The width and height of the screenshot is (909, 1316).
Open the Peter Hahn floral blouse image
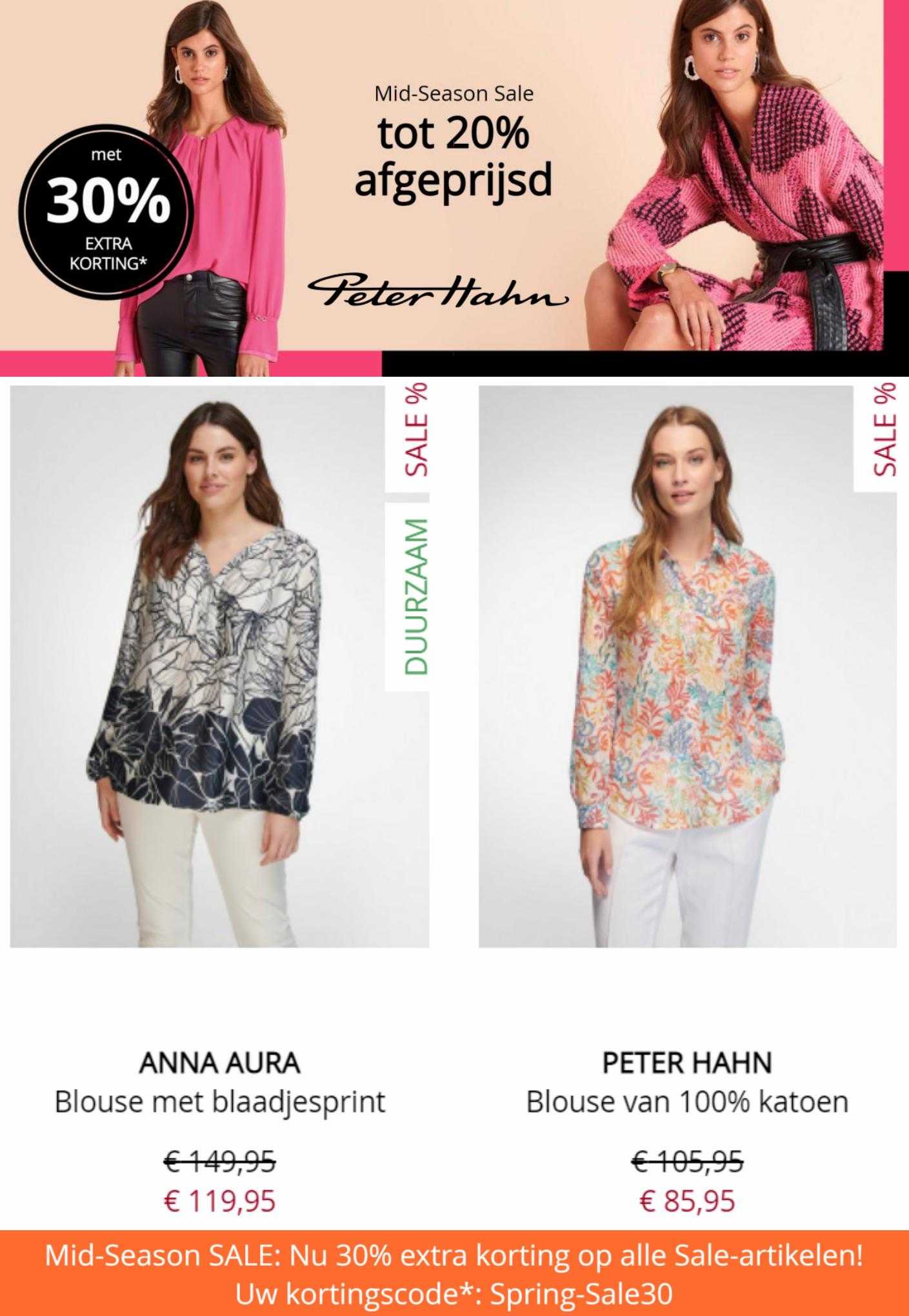(688, 666)
